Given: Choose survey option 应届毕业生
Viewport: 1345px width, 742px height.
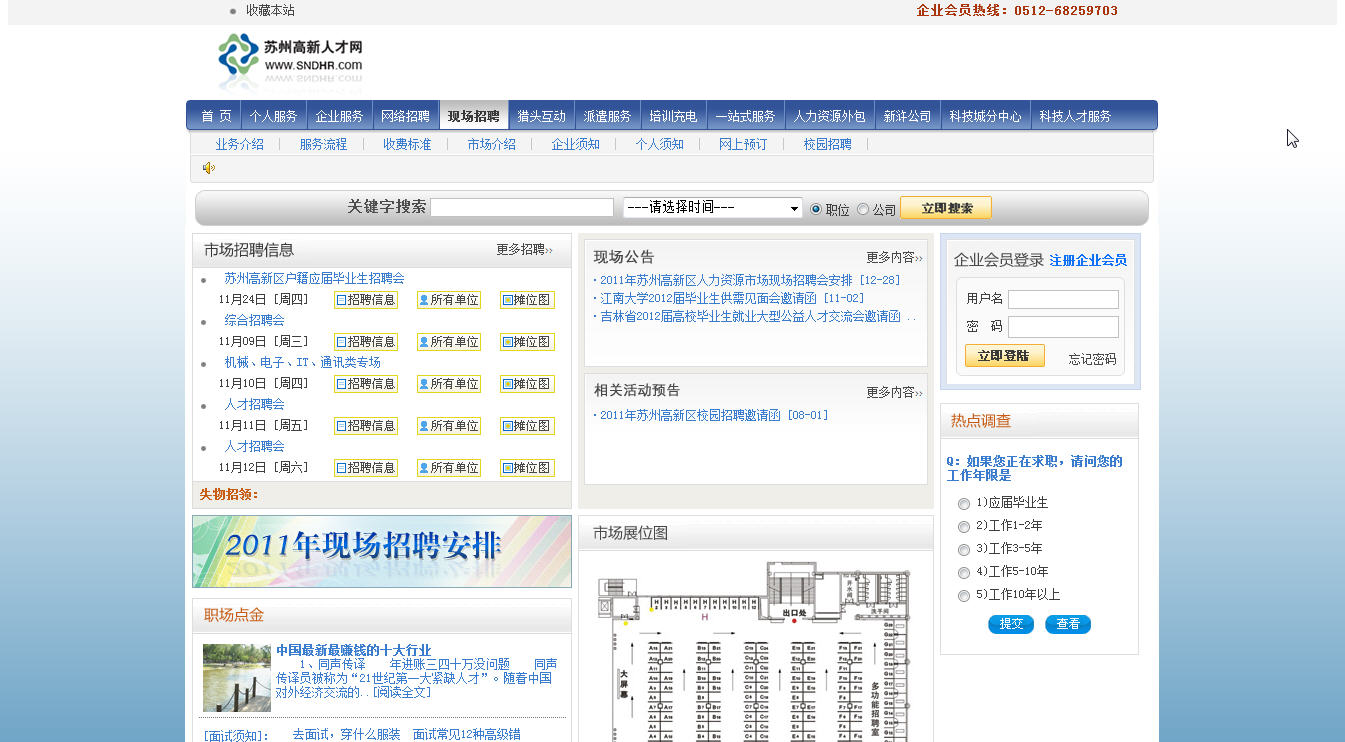Looking at the screenshot, I should [x=964, y=504].
